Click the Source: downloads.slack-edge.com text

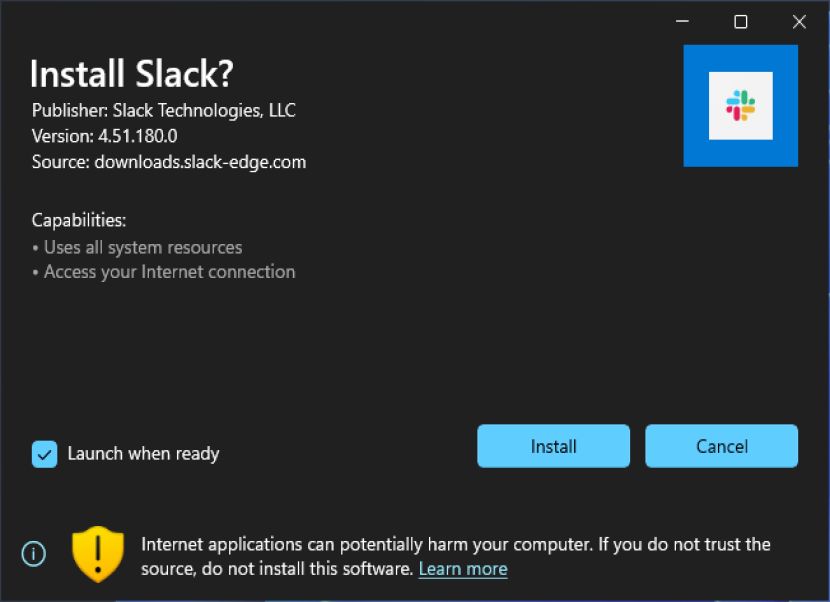tap(169, 162)
